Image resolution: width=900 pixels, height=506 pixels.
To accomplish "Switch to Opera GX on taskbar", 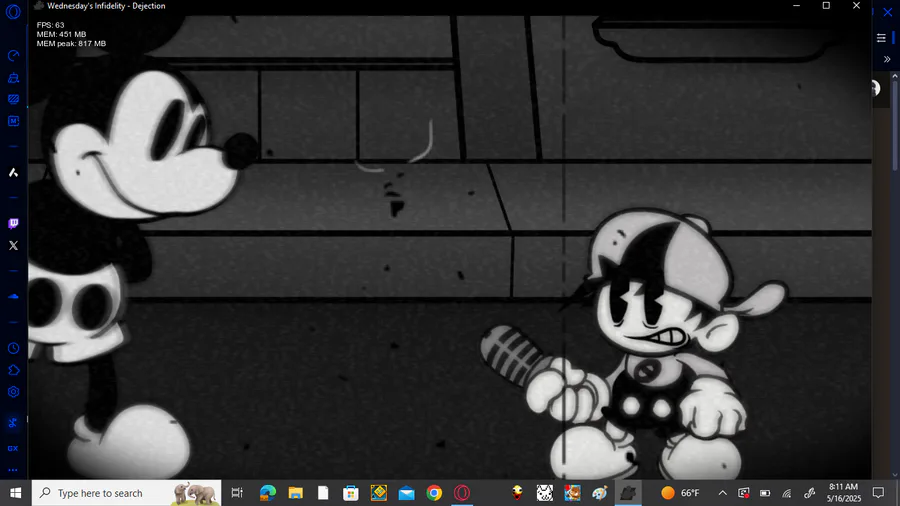I will 462,493.
